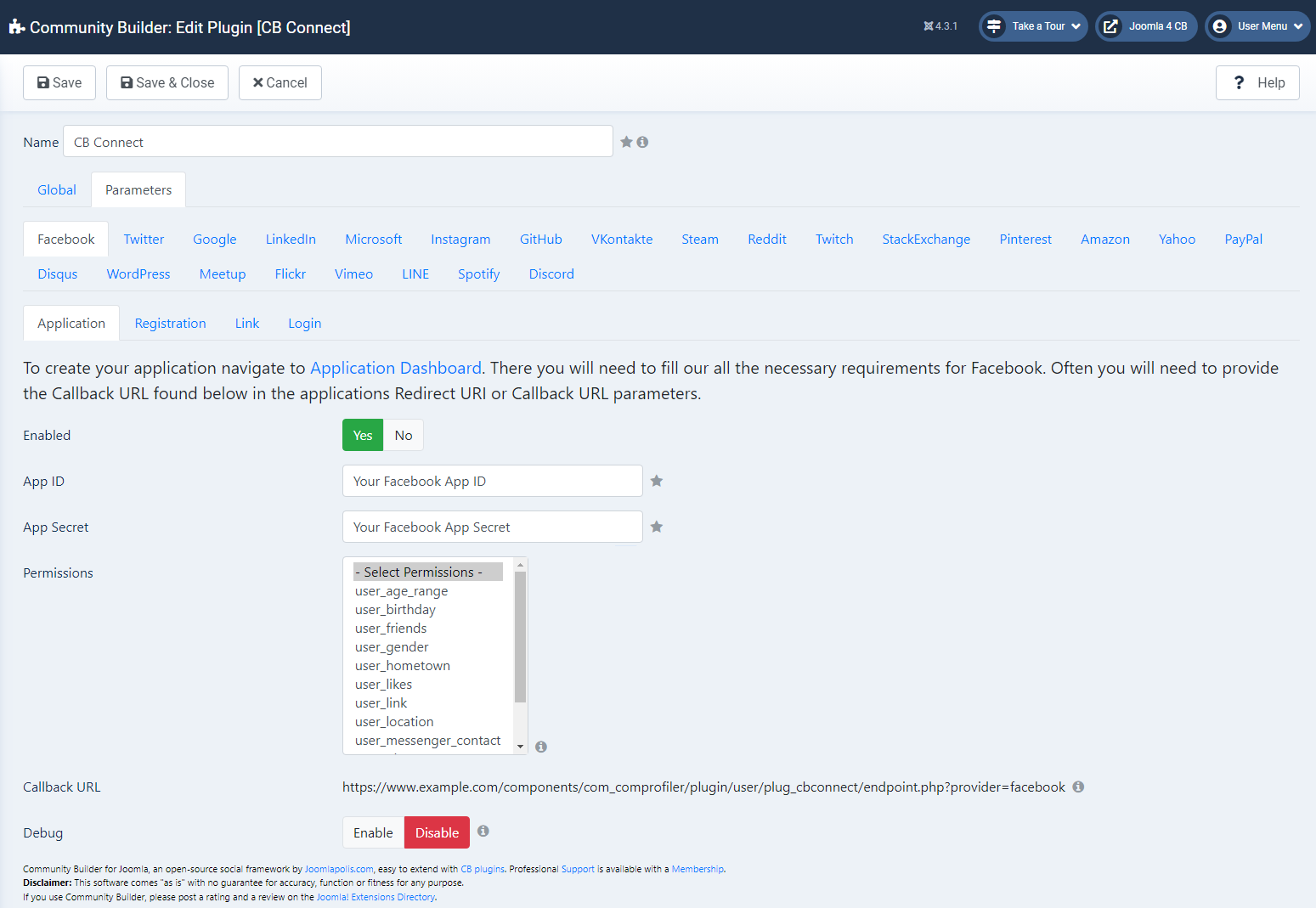The width and height of the screenshot is (1316, 908).
Task: Select user_age_range permission
Action: (x=428, y=590)
